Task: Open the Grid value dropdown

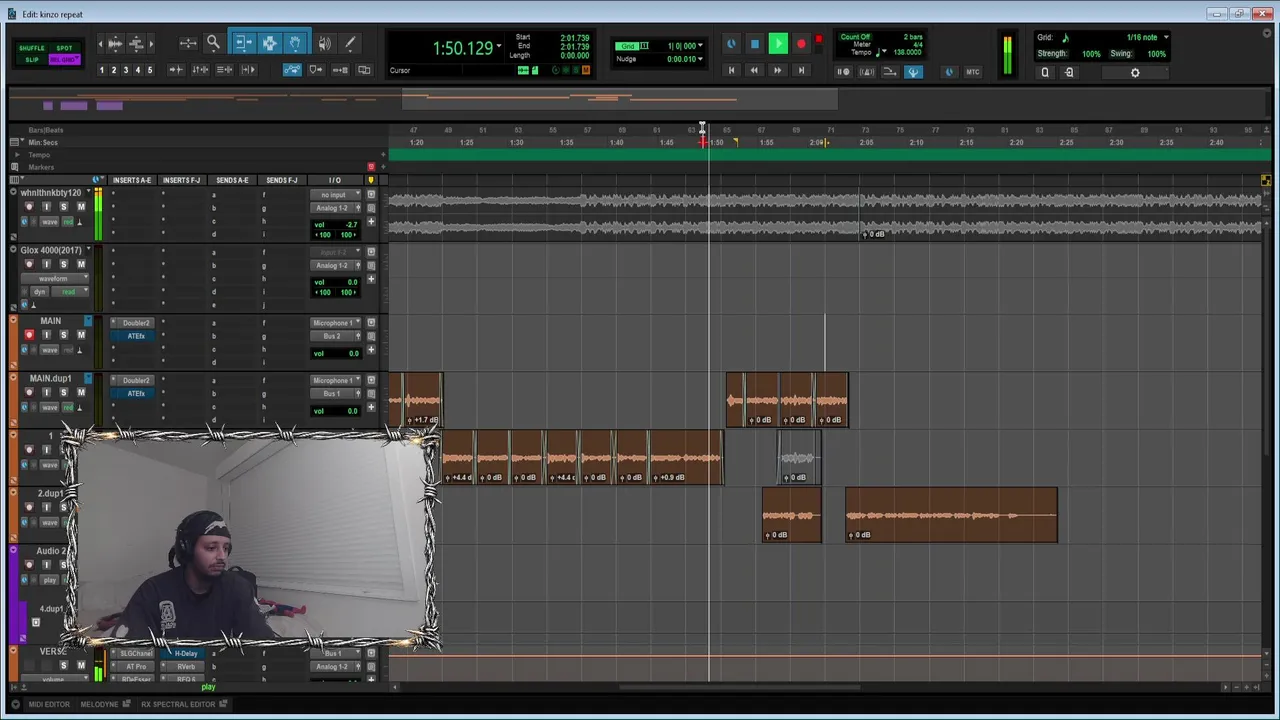Action: [x=700, y=46]
